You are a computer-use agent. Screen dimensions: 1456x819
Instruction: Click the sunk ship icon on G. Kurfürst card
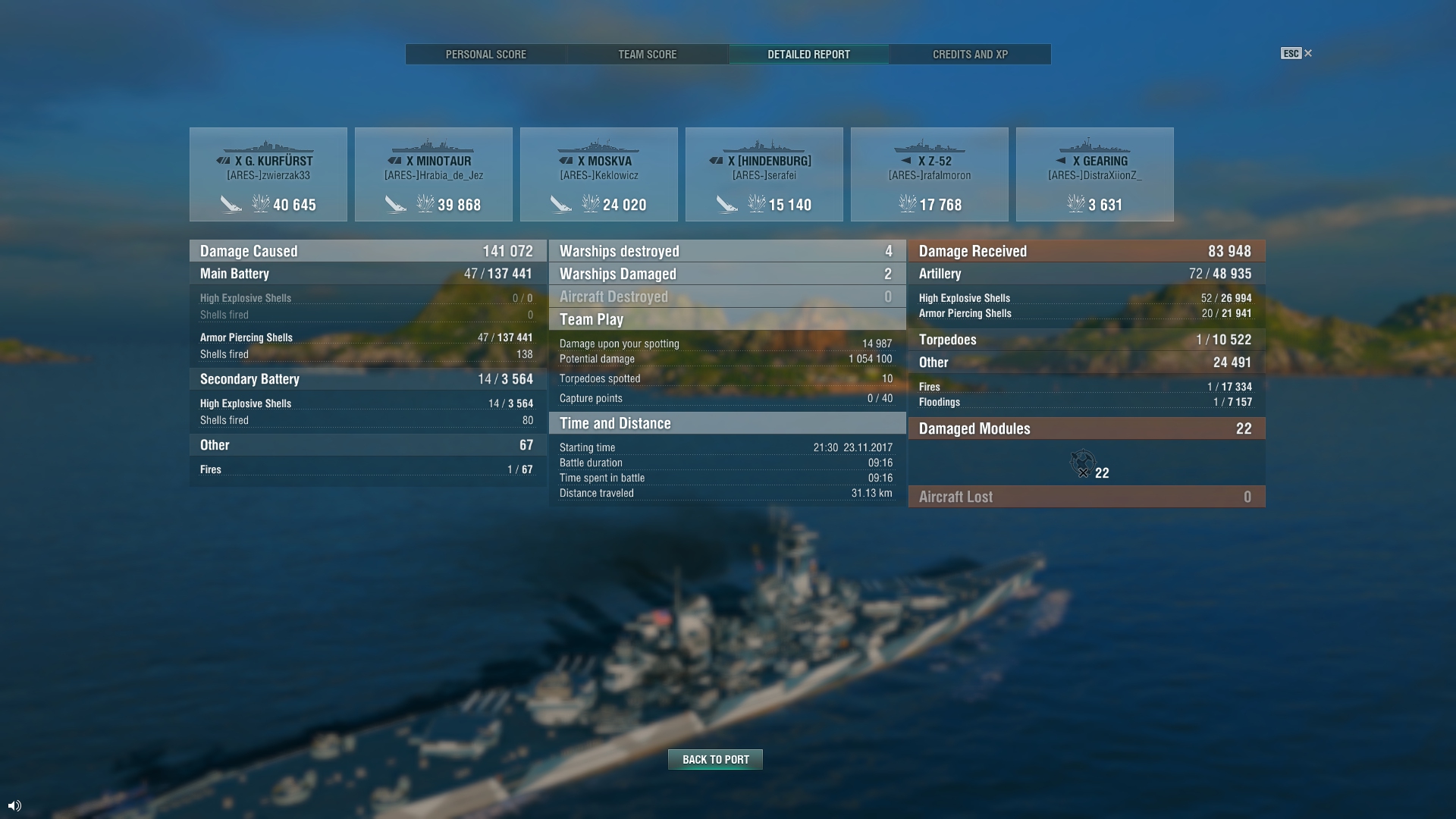tap(231, 204)
